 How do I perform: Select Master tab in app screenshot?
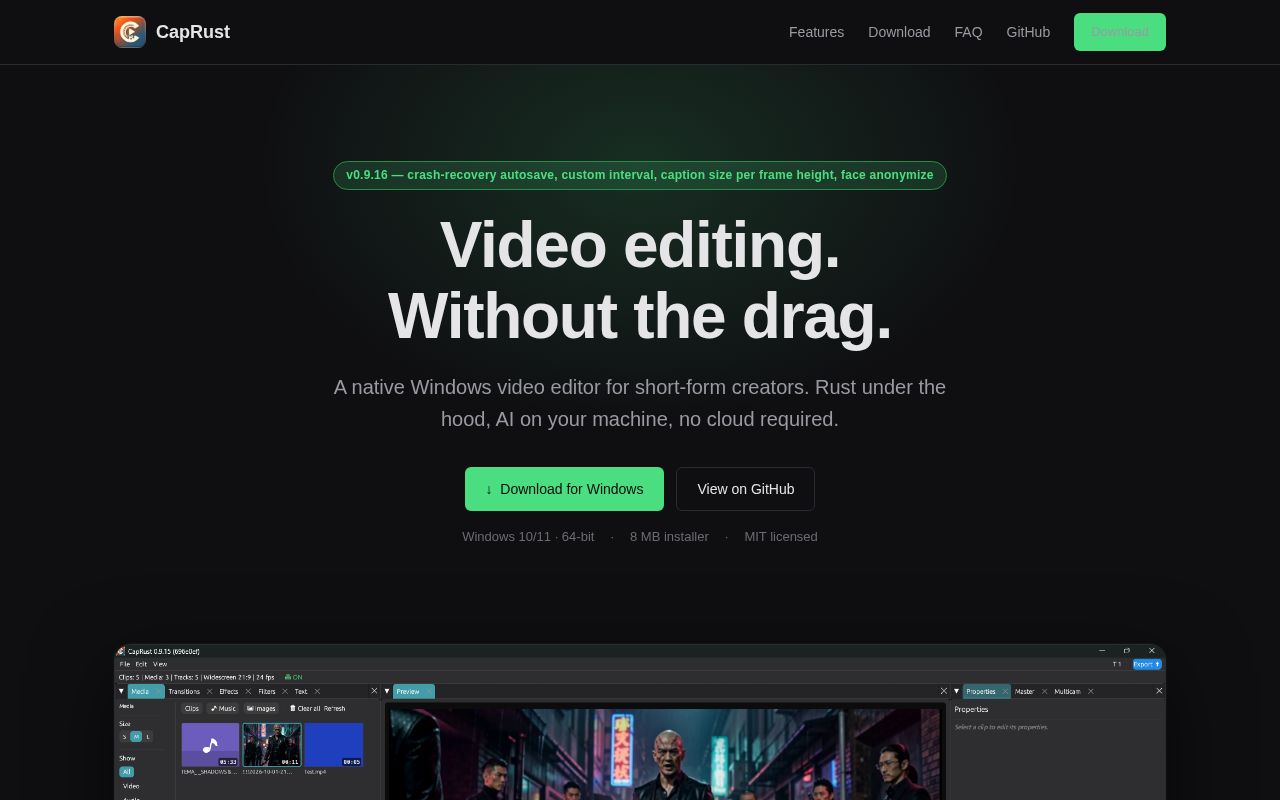point(1024,691)
